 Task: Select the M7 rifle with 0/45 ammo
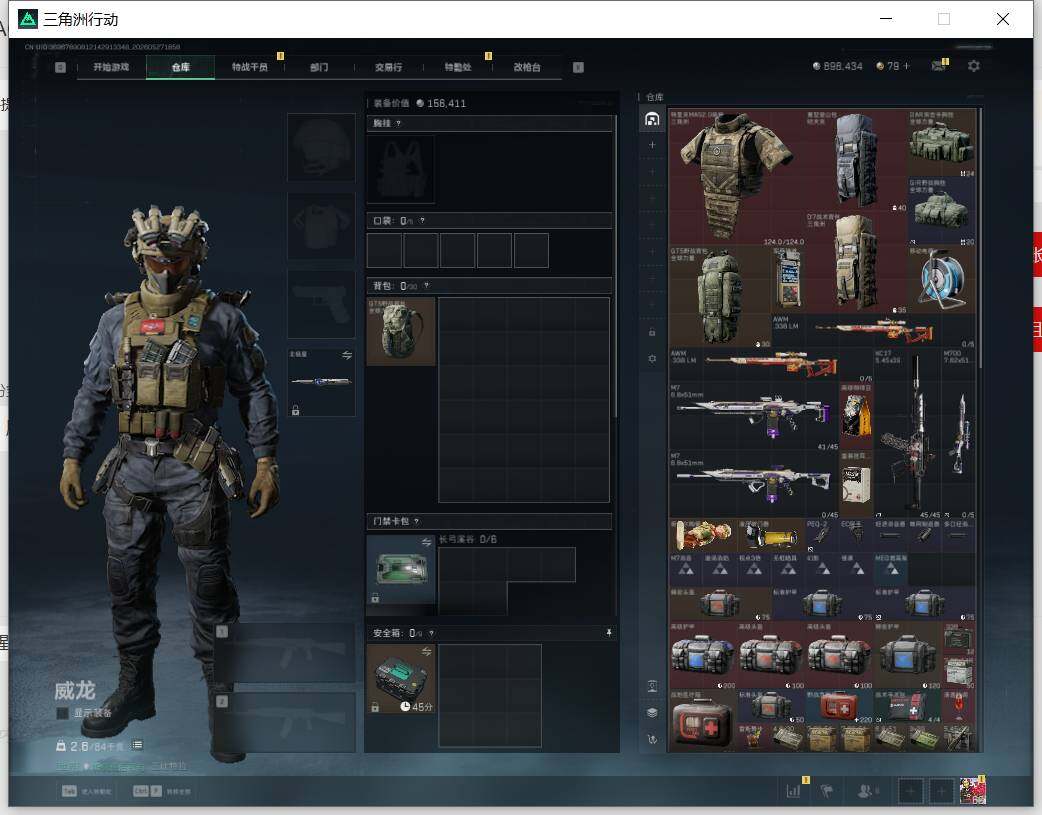click(x=754, y=485)
